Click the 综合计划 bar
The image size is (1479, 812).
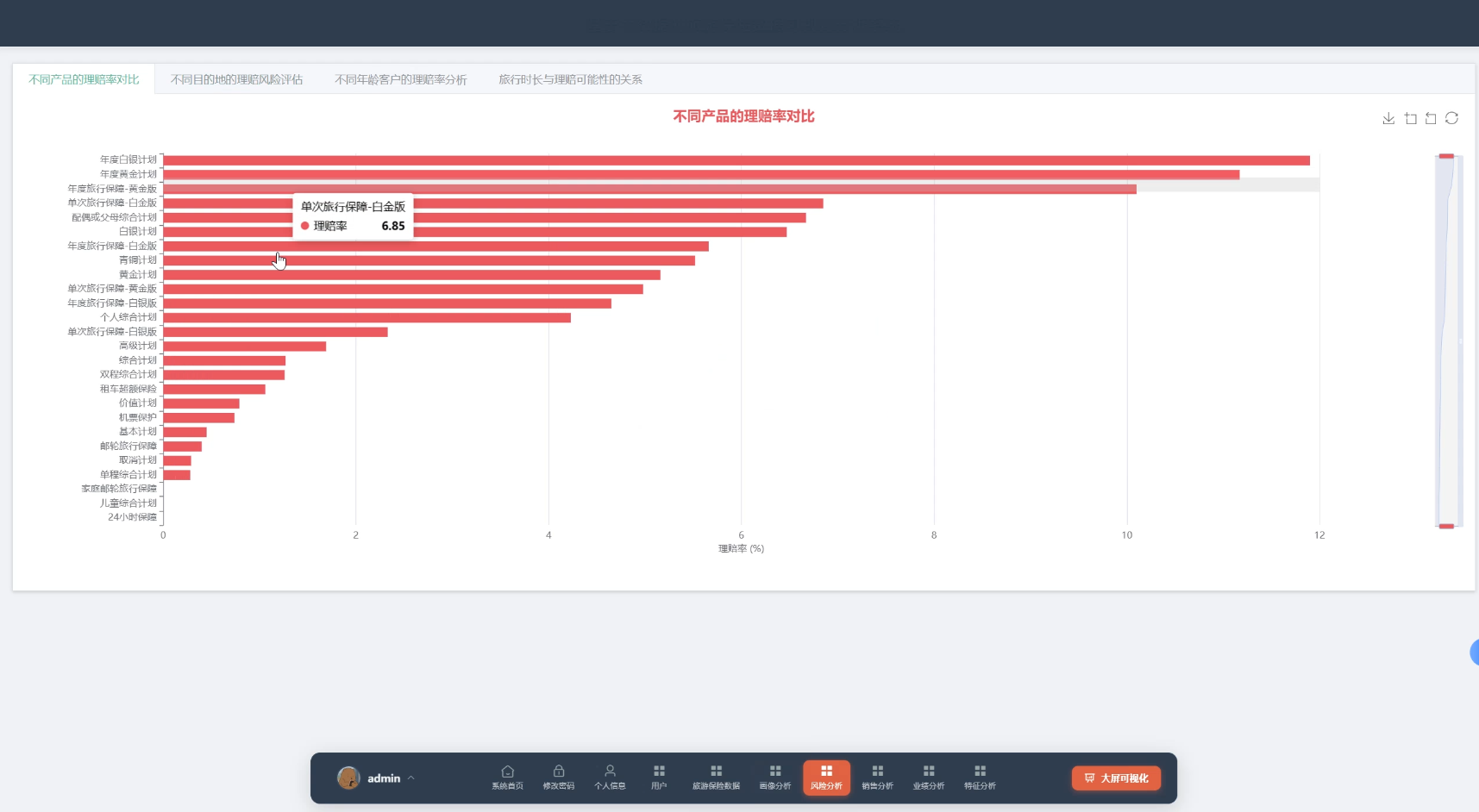click(224, 360)
